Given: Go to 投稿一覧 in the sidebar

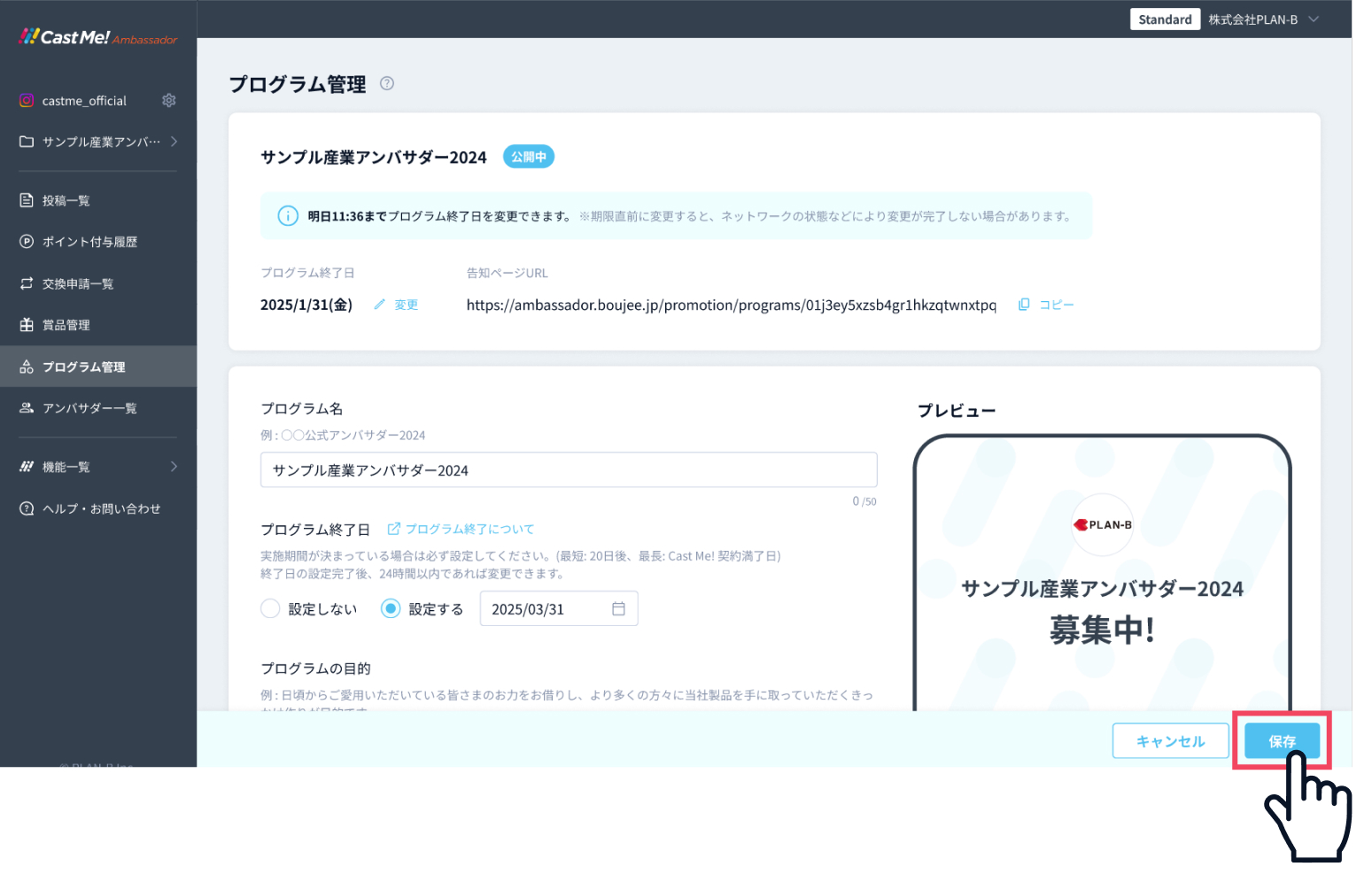Looking at the screenshot, I should (66, 201).
